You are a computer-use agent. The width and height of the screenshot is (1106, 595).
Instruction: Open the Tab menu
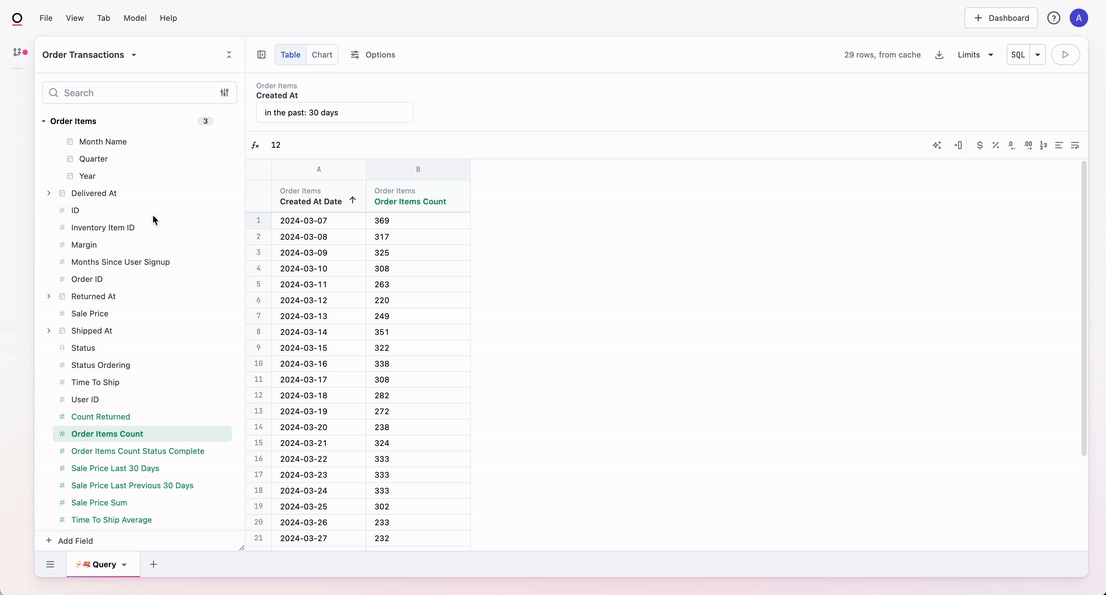(104, 18)
